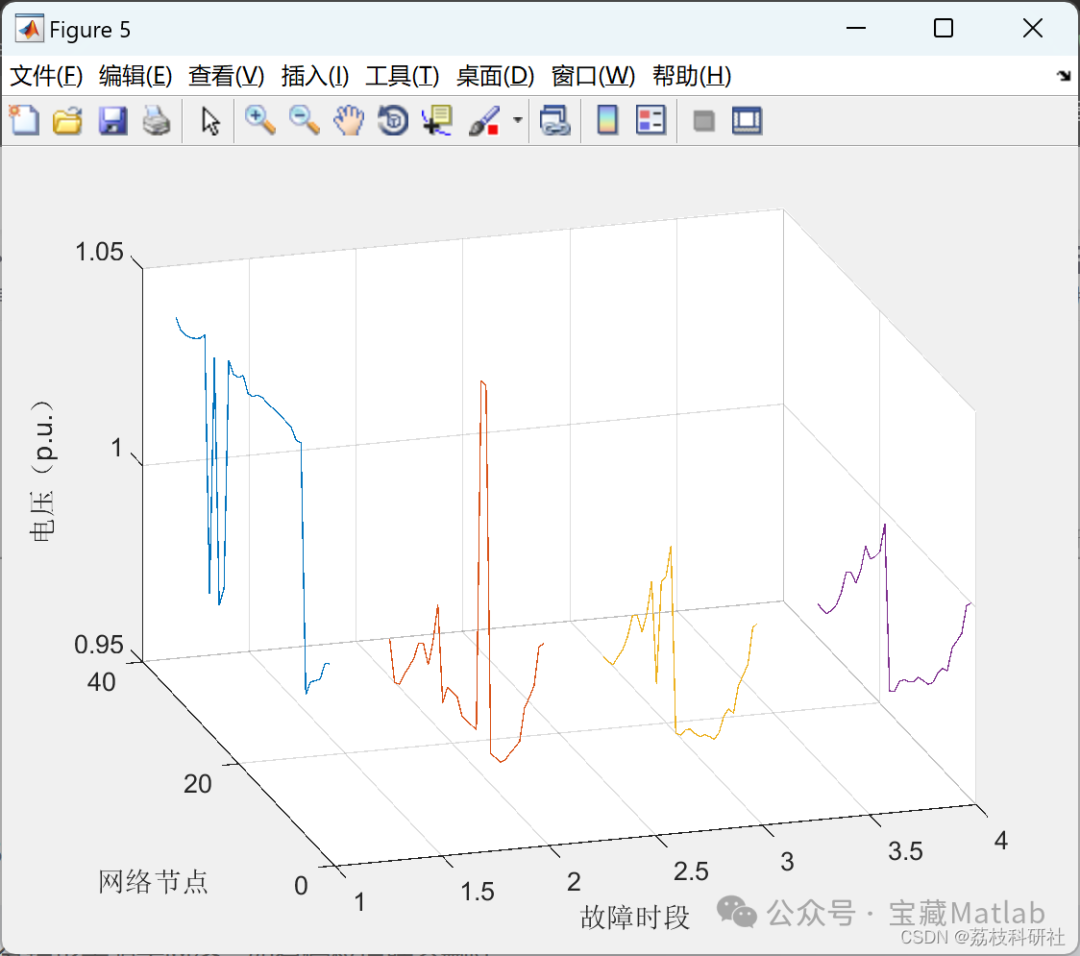Click the Show Plot Tools icon
Viewport: 1080px width, 956px height.
coord(747,121)
